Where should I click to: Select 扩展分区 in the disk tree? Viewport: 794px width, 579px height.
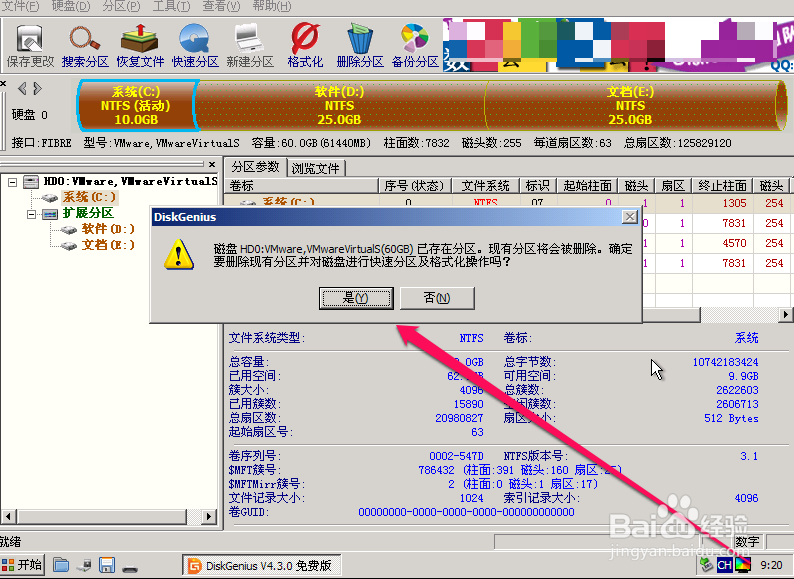tap(88, 213)
